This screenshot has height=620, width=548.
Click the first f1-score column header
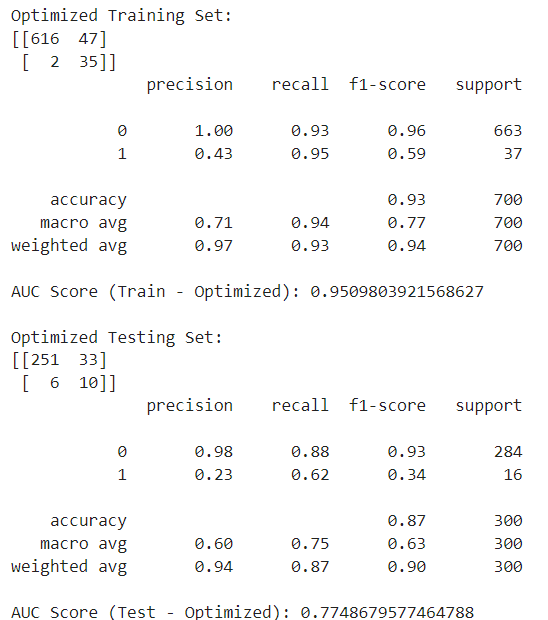[387, 85]
